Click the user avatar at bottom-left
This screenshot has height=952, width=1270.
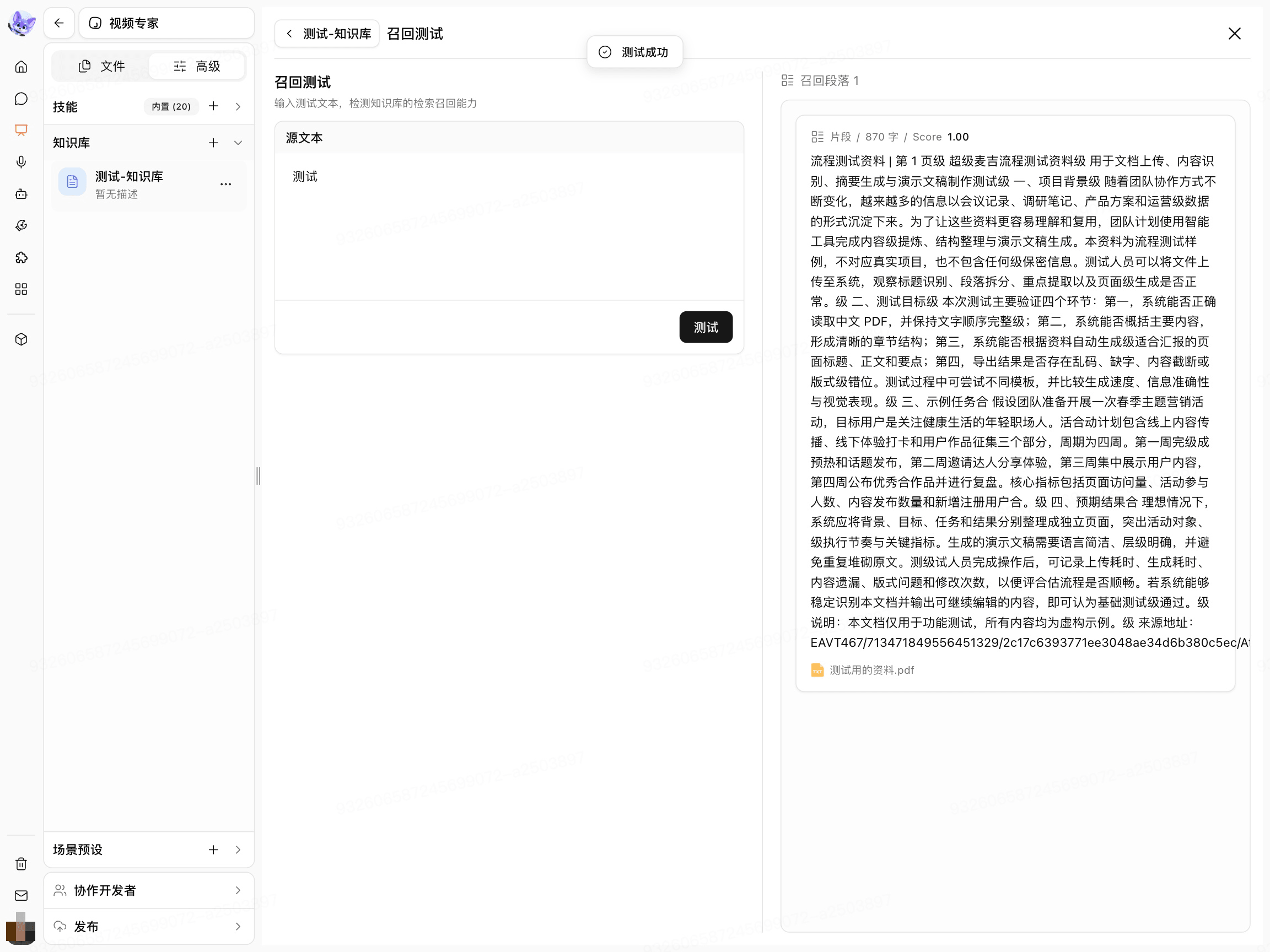pyautogui.click(x=20, y=928)
